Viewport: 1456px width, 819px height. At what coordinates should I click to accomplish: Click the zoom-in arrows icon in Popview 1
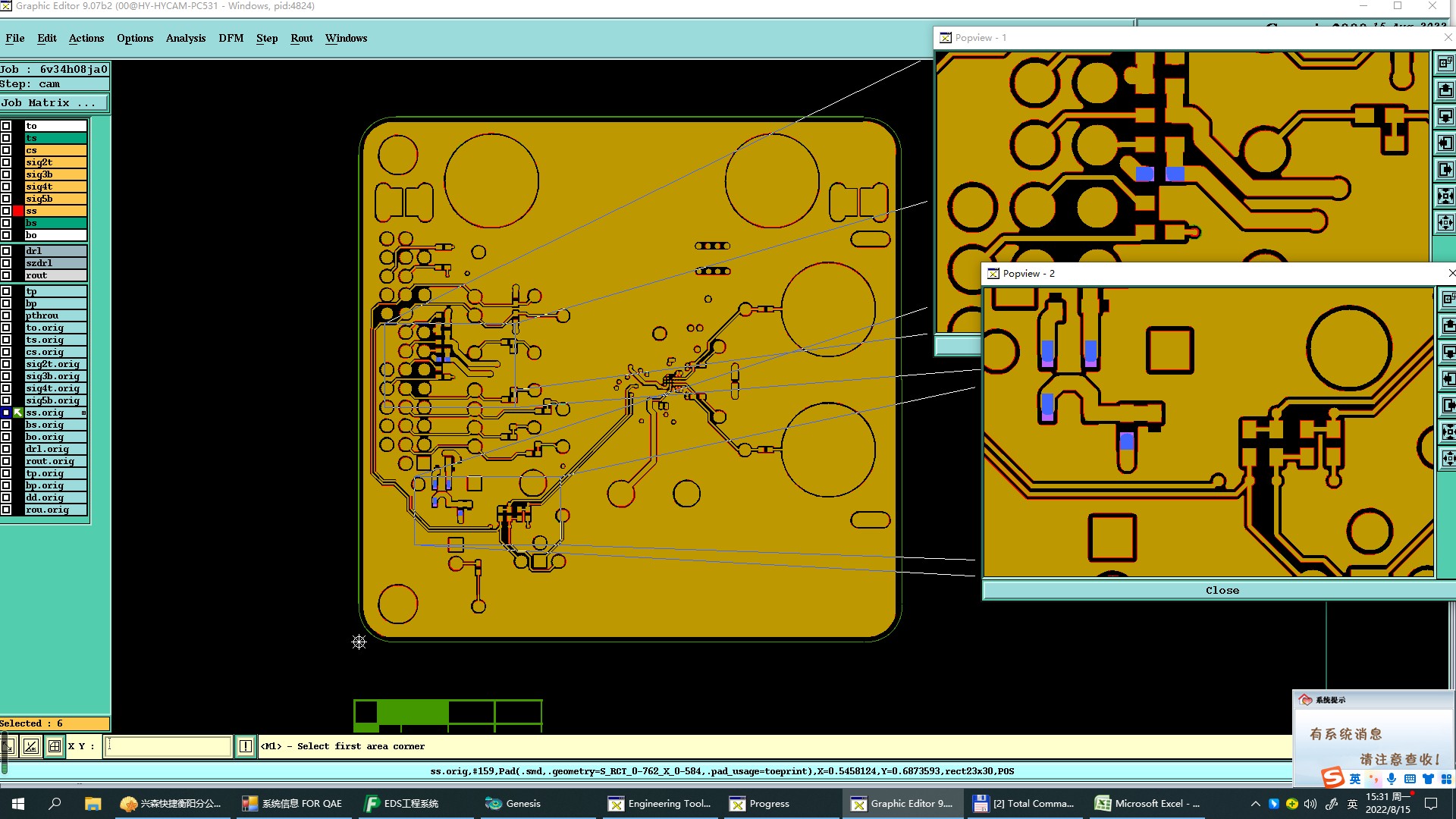click(1445, 196)
